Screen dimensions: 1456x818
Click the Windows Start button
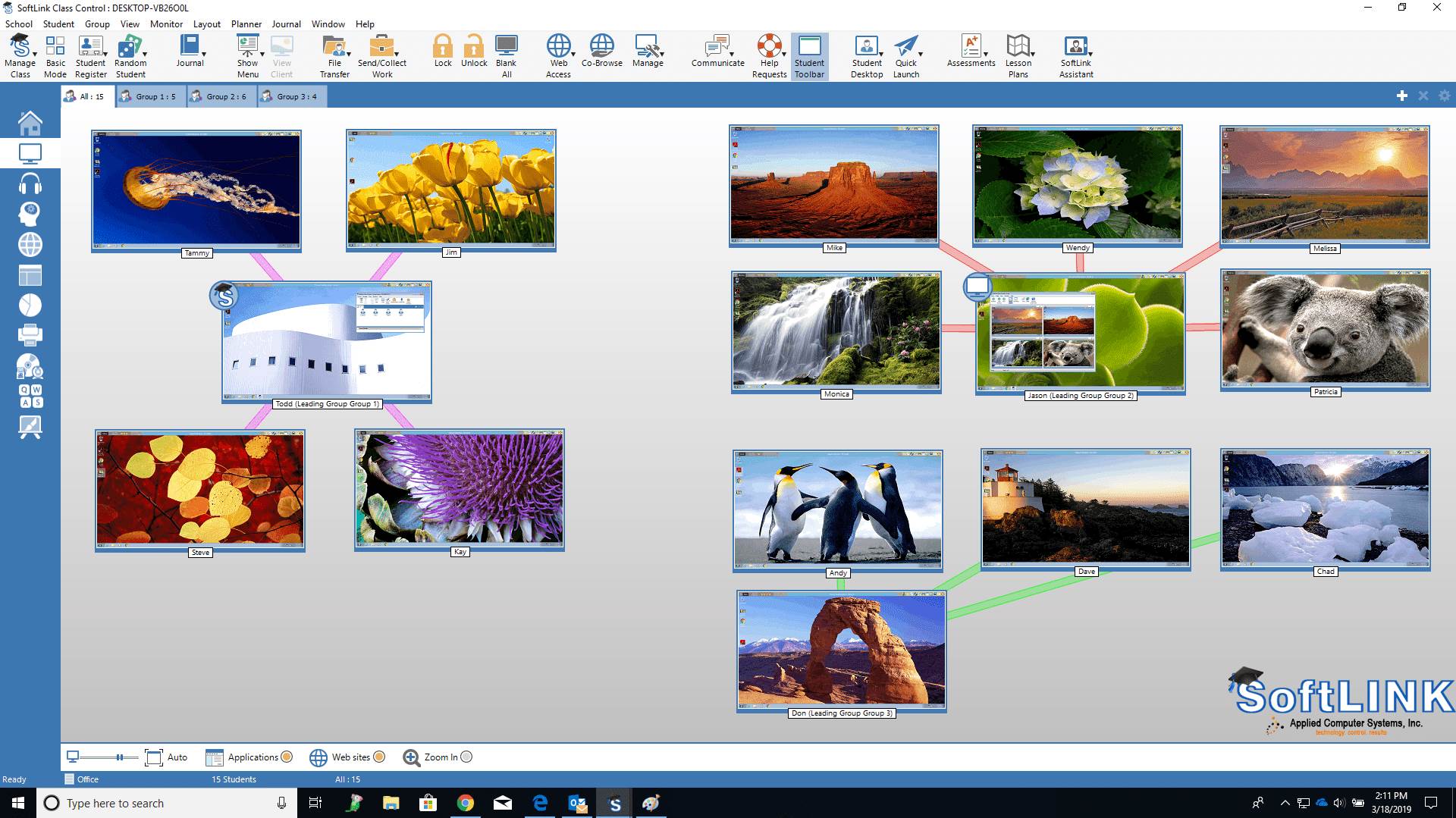coord(18,803)
